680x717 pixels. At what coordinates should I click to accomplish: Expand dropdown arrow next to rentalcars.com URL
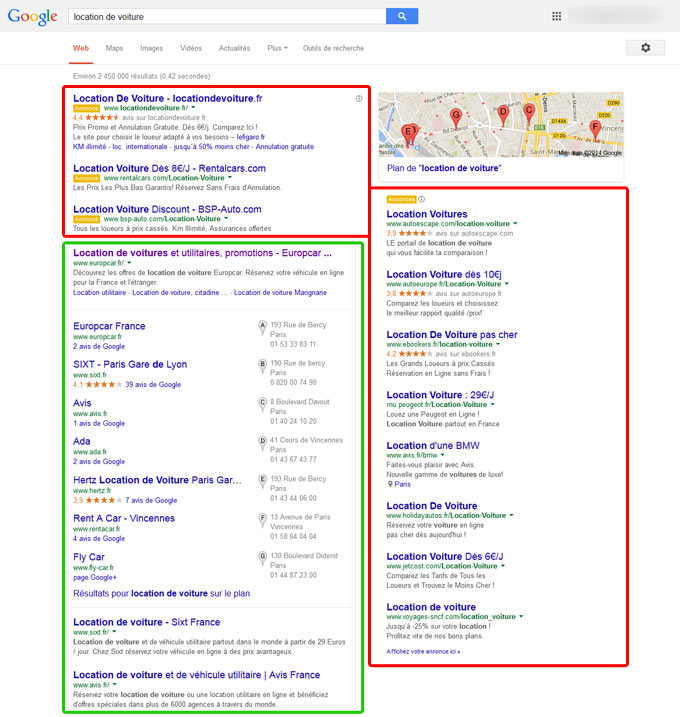tap(230, 178)
